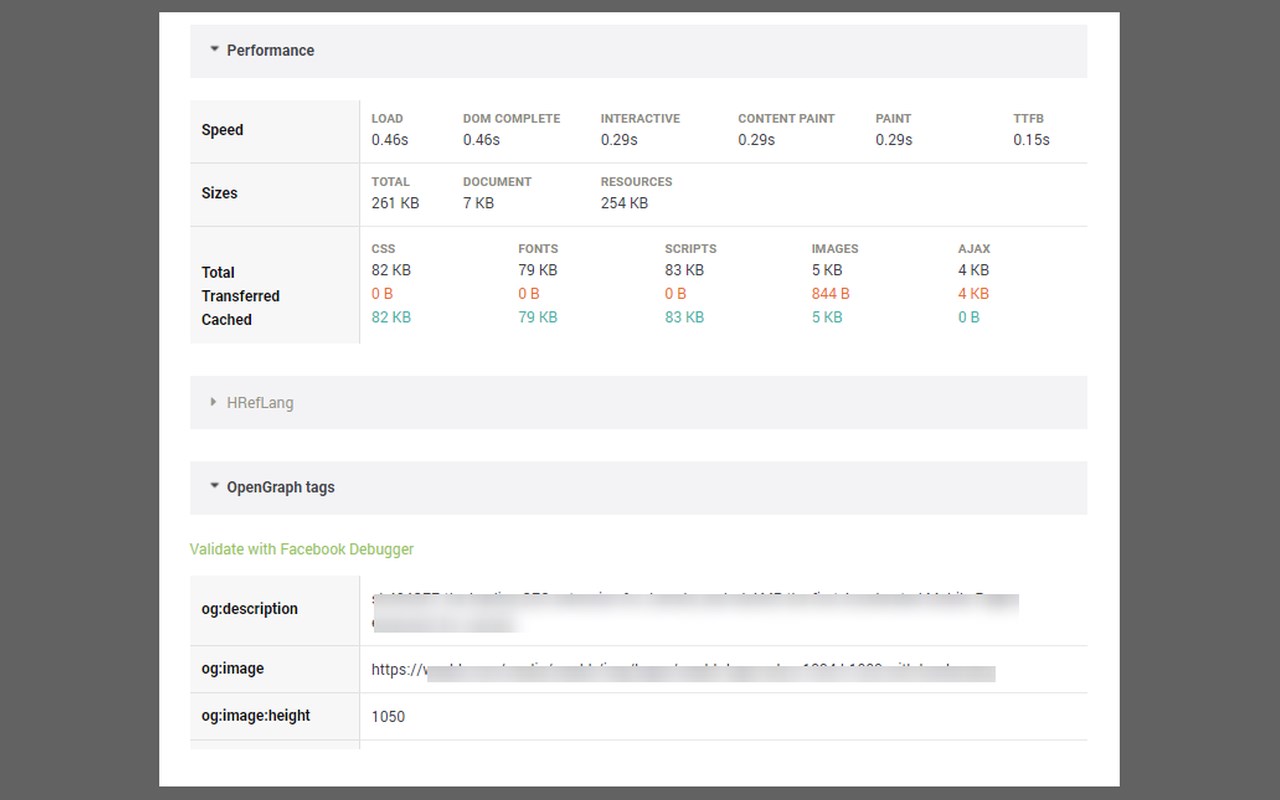Open Validate with Facebook Debugger link
This screenshot has height=800, width=1280.
(301, 549)
